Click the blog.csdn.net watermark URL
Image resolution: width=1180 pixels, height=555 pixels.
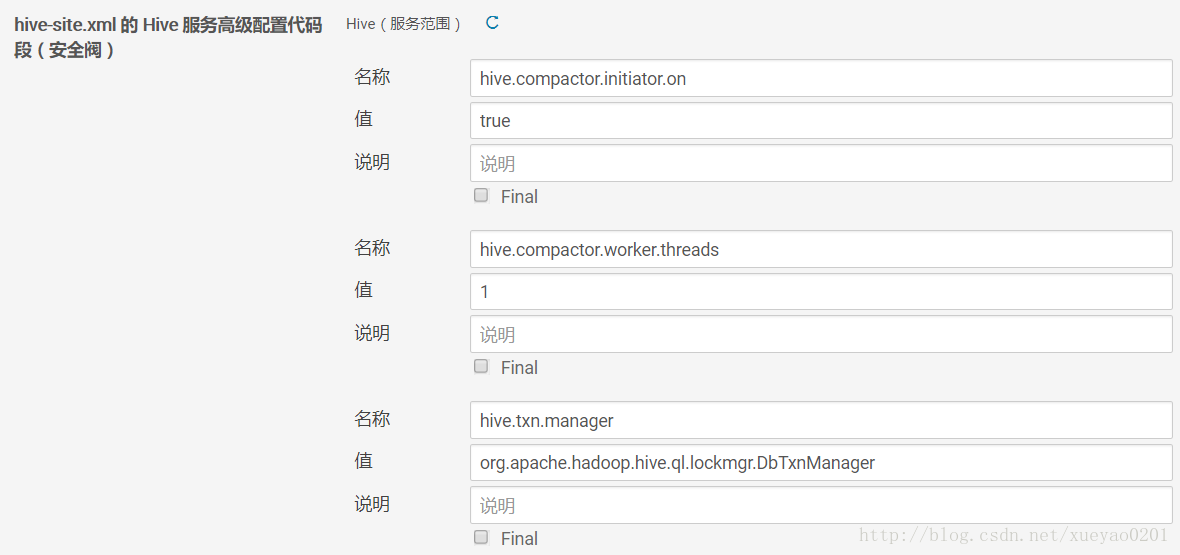(1013, 536)
